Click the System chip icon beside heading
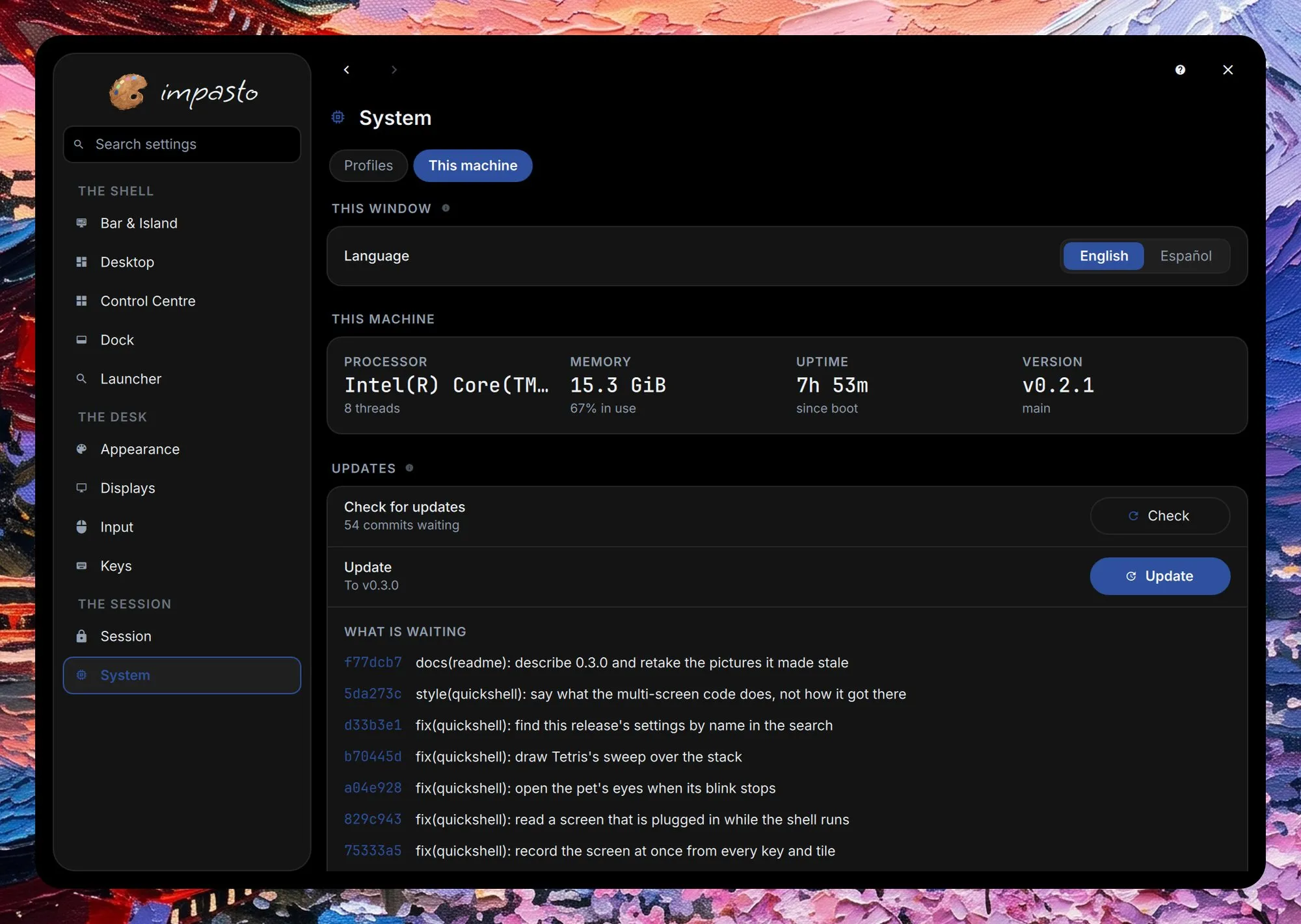 click(338, 117)
